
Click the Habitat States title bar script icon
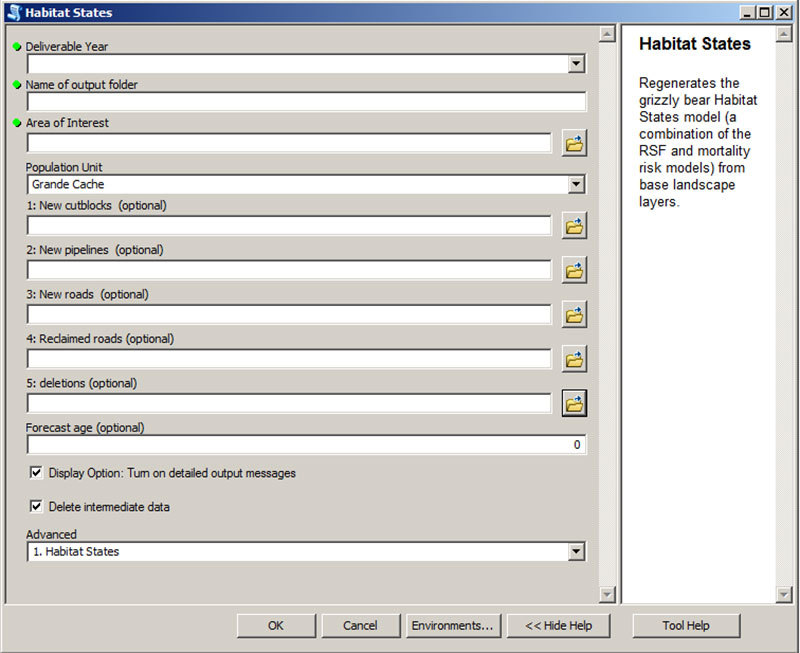click(x=14, y=12)
